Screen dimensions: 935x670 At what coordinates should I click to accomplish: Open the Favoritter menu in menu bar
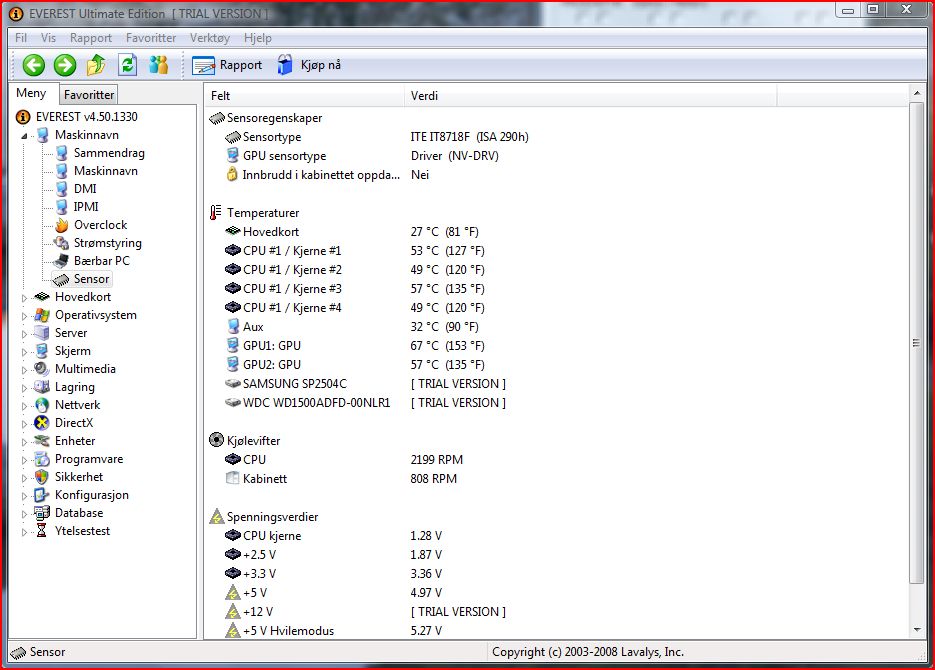tap(151, 38)
